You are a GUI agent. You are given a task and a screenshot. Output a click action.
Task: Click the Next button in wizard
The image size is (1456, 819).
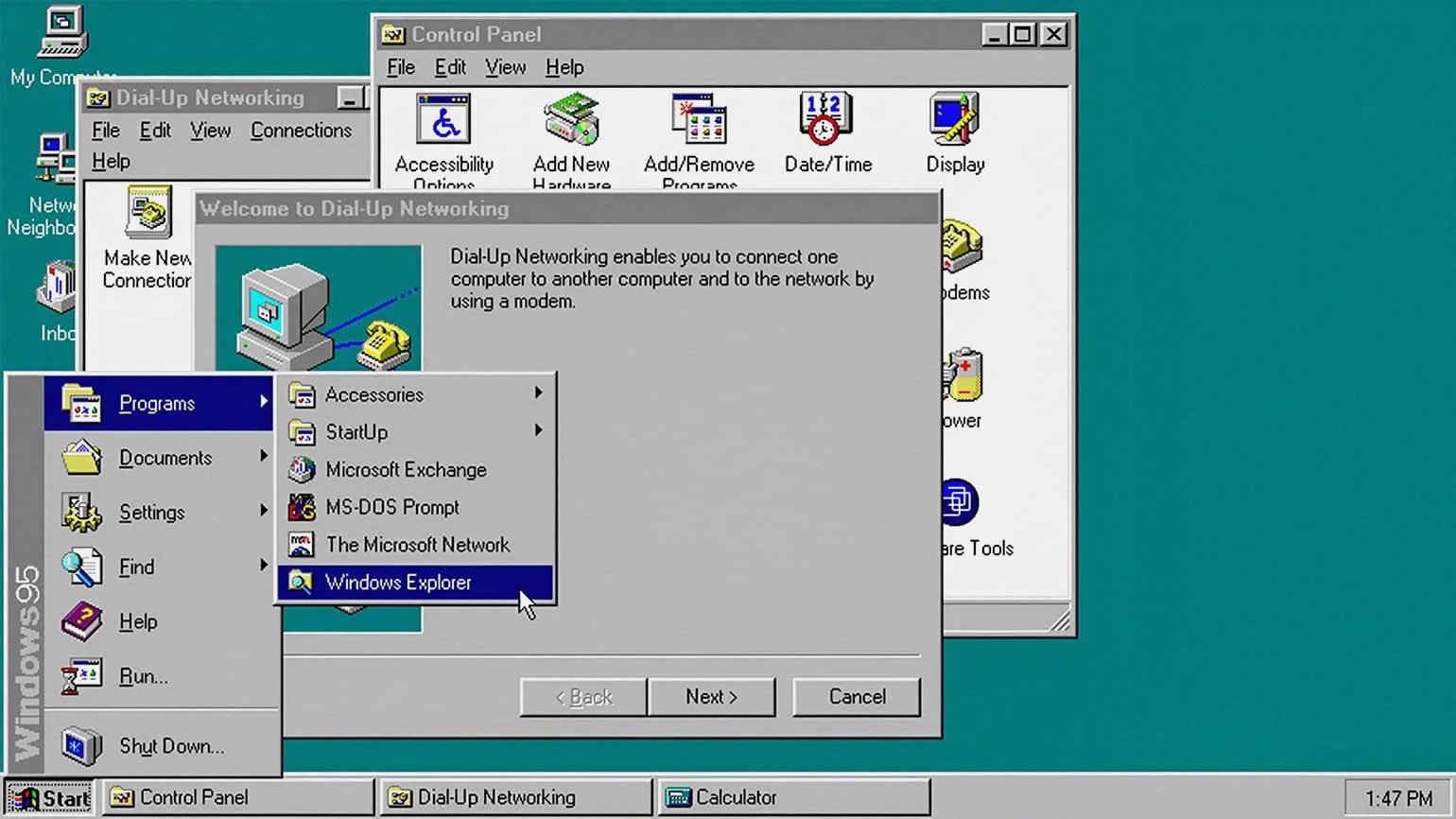tap(711, 697)
